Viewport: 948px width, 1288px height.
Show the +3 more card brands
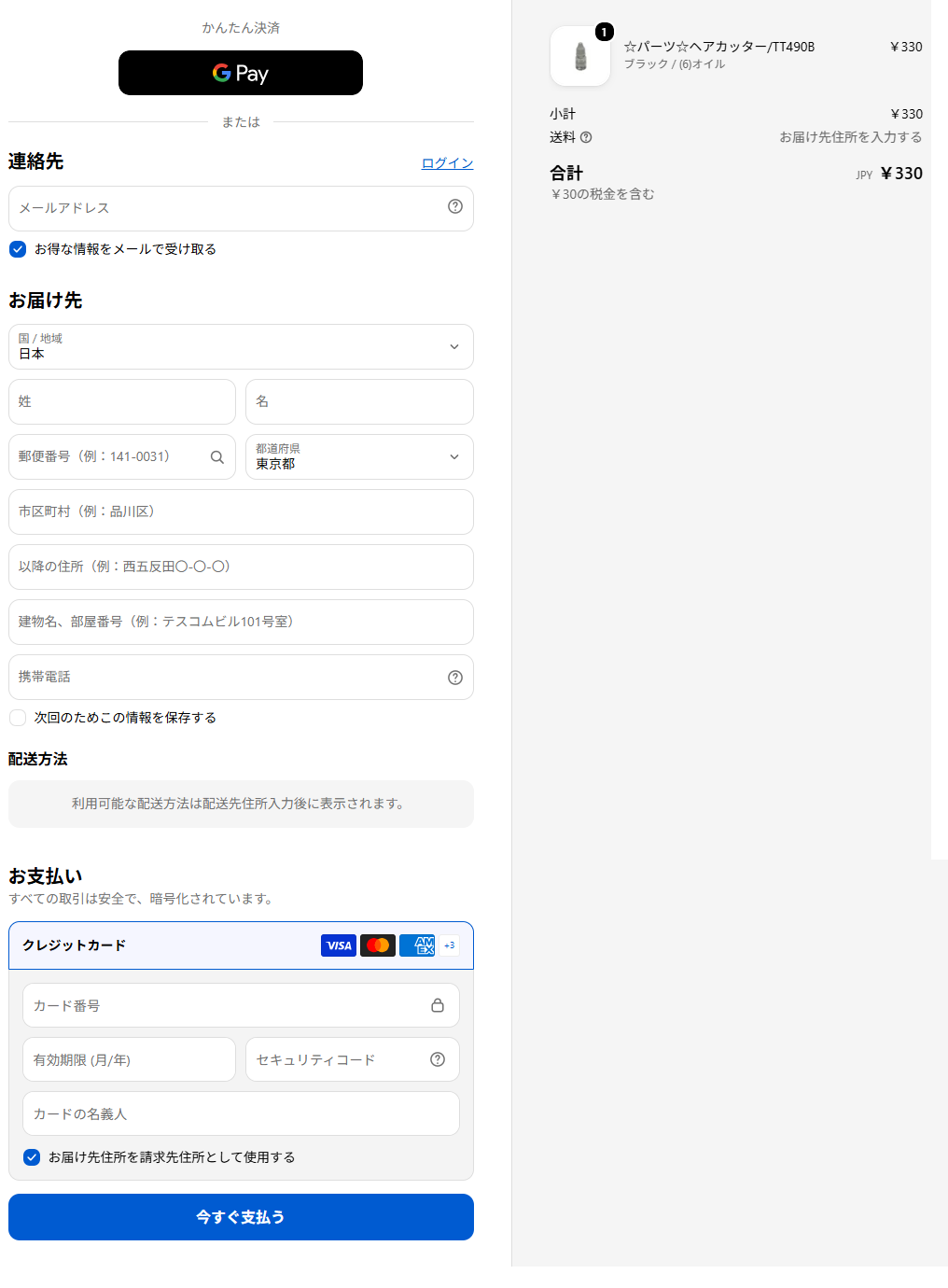pos(450,945)
